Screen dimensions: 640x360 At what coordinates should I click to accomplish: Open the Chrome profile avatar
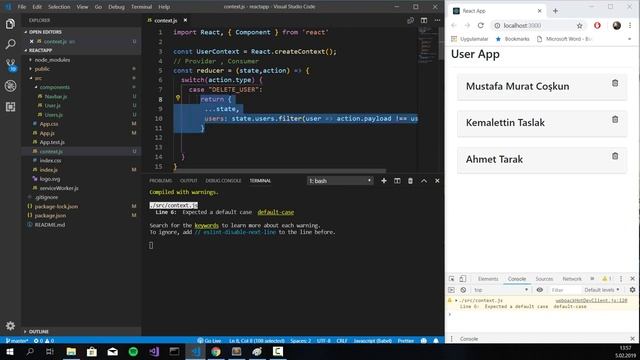pyautogui.click(x=616, y=25)
